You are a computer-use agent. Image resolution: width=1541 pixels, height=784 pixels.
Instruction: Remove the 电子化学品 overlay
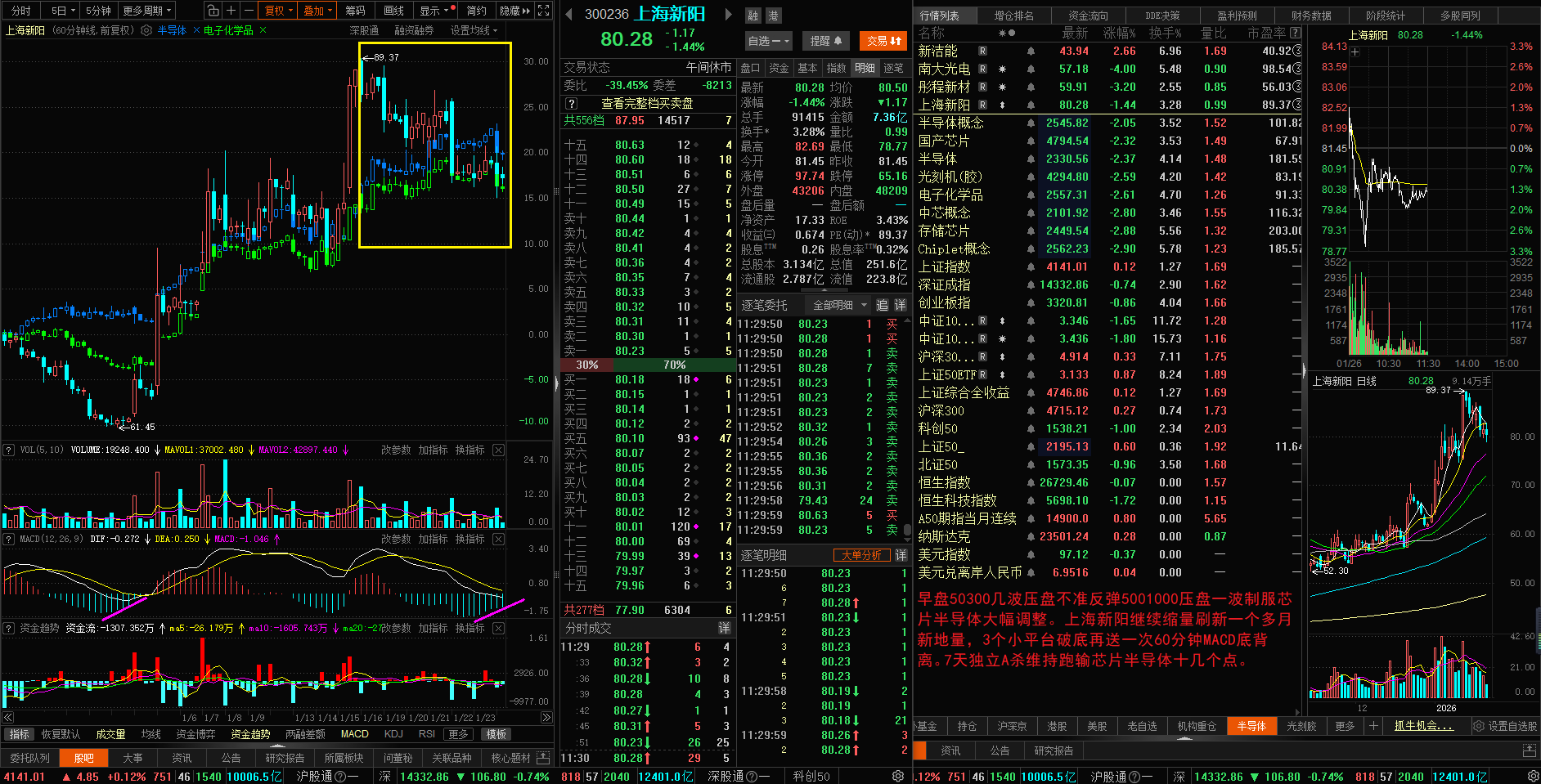point(263,30)
